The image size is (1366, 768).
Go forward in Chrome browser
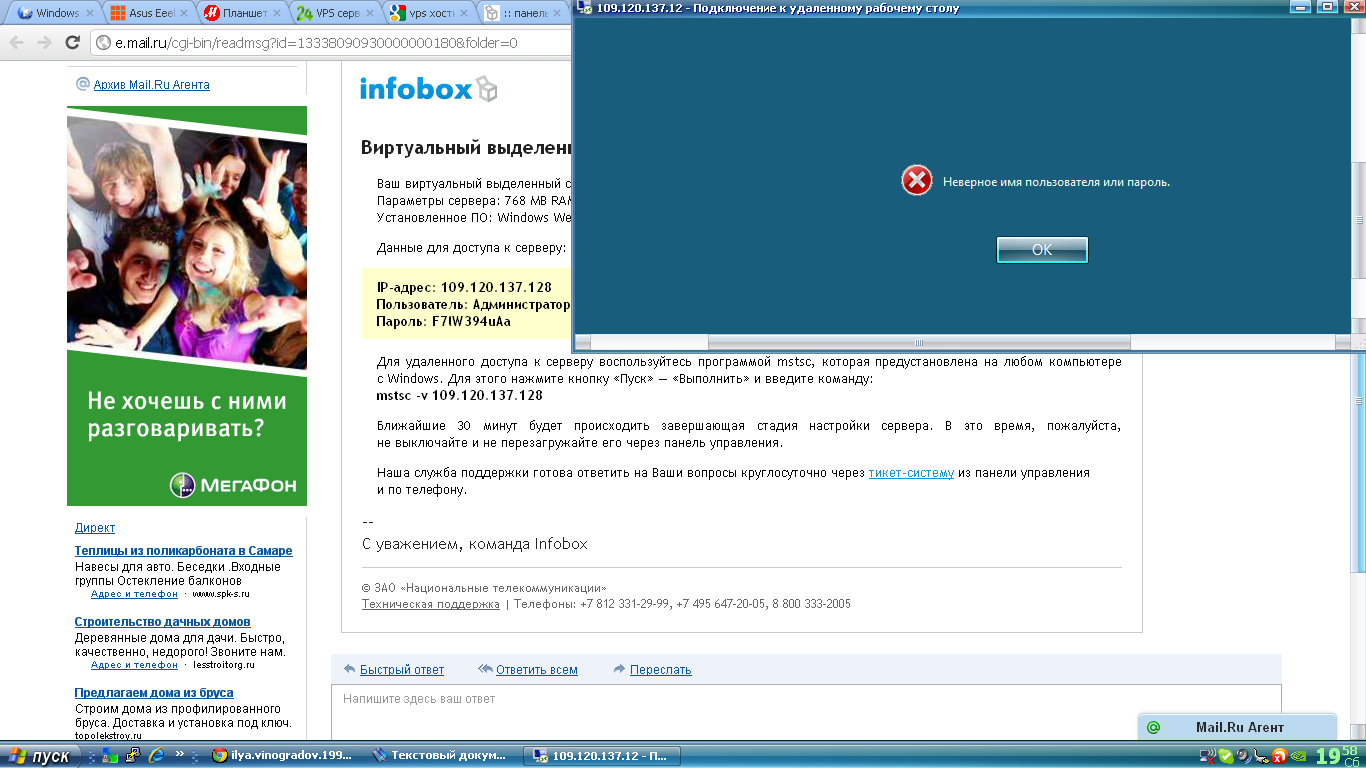[44, 42]
